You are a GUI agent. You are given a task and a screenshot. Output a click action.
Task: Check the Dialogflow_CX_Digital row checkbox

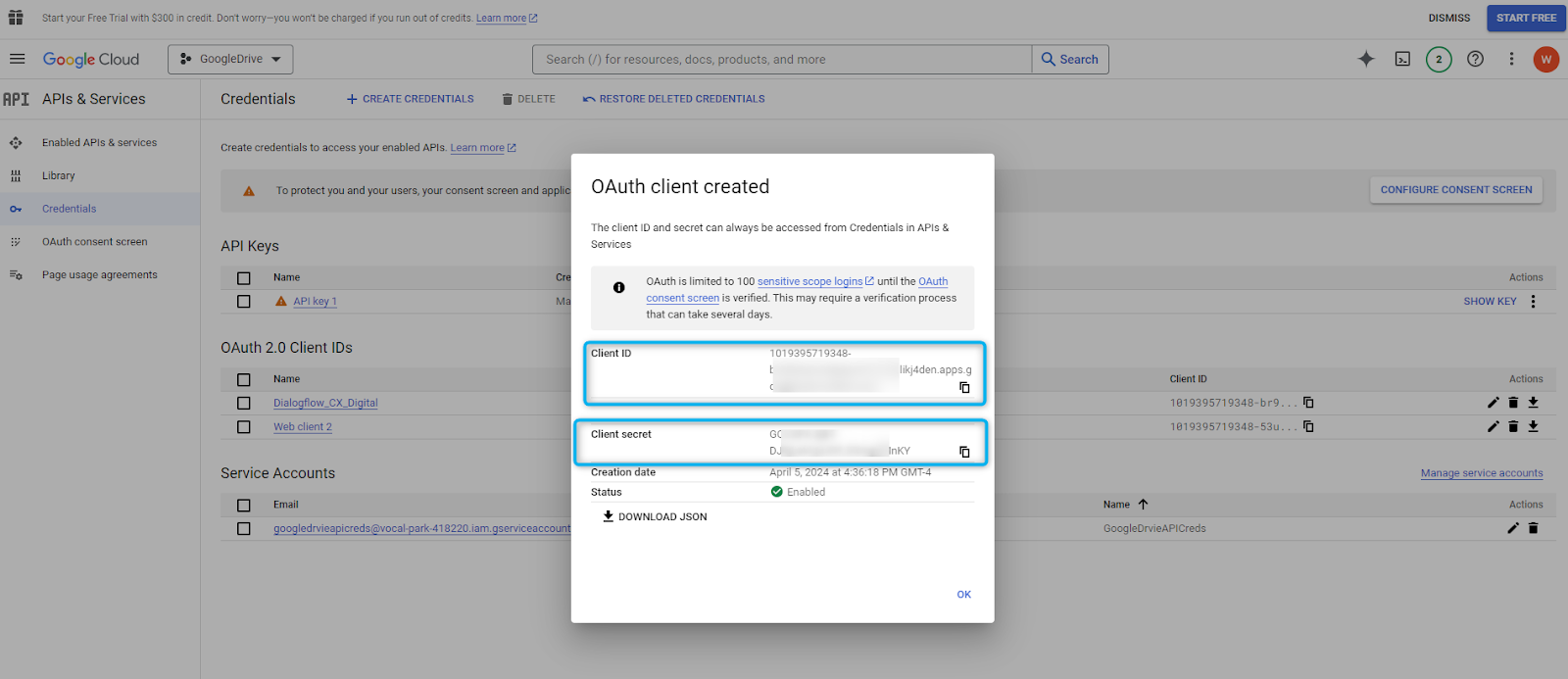(x=244, y=403)
